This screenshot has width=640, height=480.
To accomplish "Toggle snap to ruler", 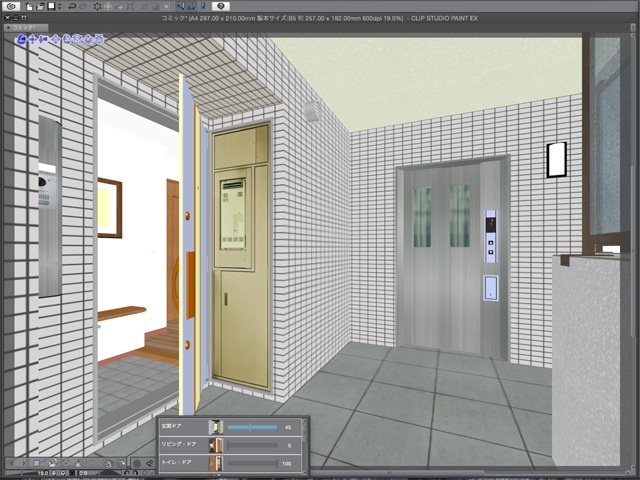I will click(x=180, y=7).
